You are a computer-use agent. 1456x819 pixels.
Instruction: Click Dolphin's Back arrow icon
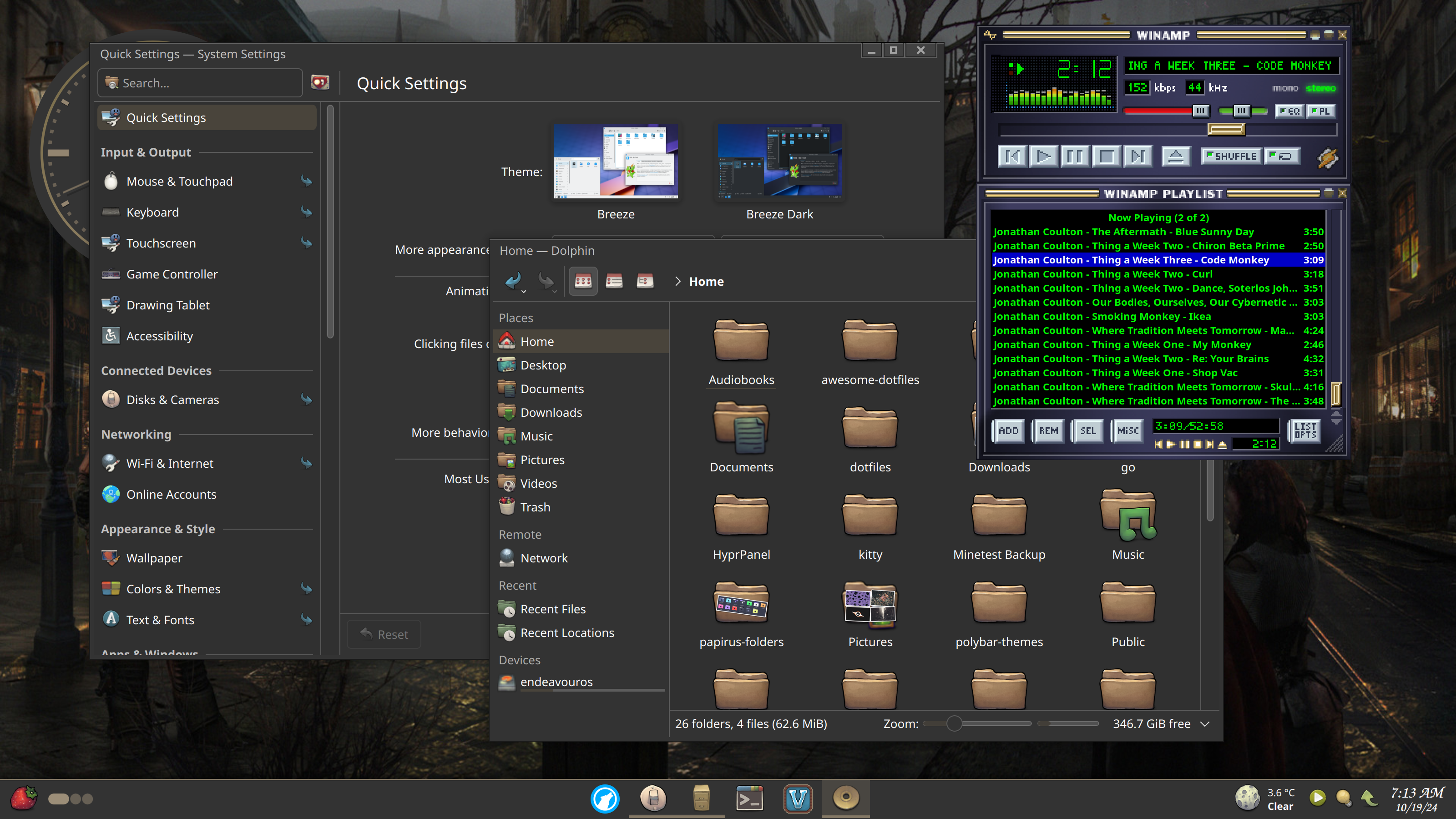coord(513,280)
